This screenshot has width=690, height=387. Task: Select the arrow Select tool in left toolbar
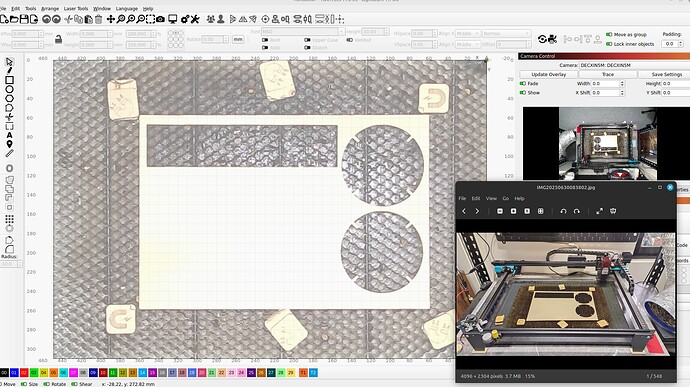click(9, 62)
